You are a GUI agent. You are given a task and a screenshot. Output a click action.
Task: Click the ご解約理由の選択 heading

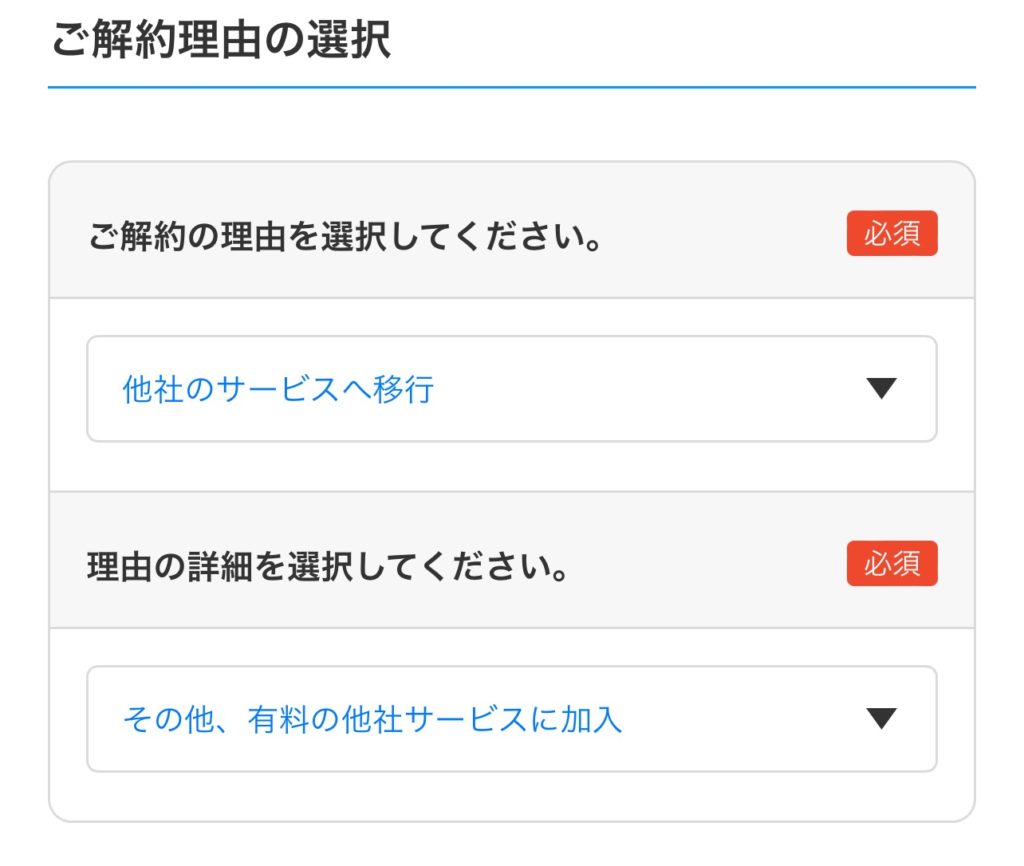point(220,43)
